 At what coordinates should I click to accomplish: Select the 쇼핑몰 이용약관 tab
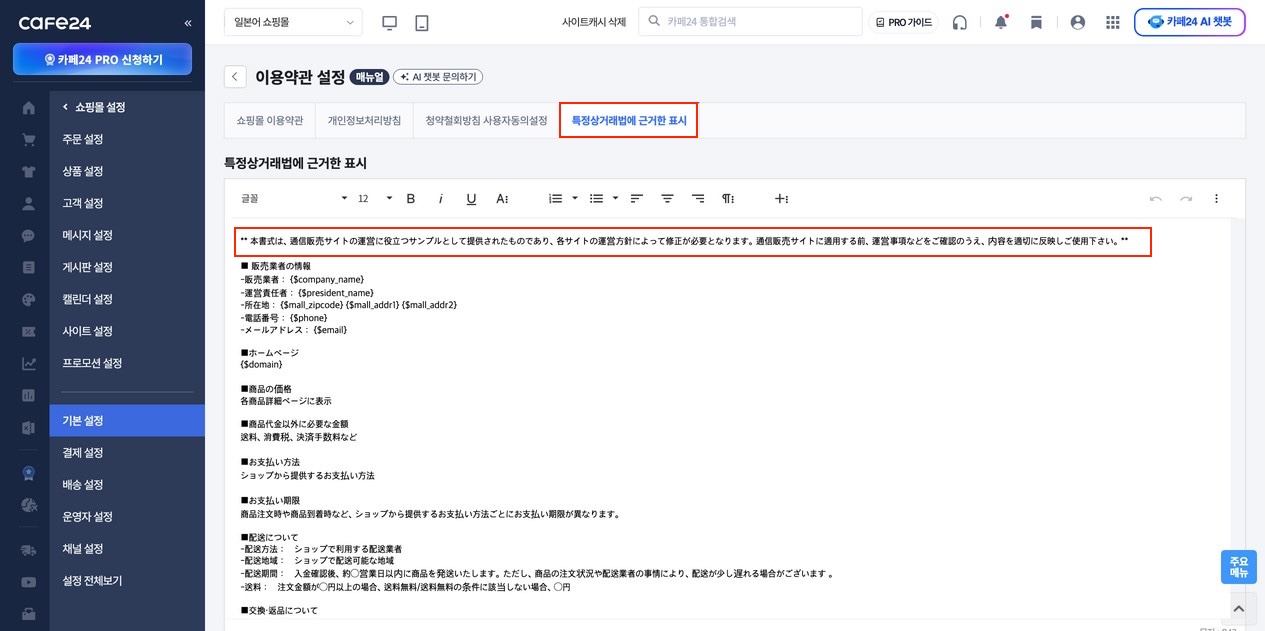270,120
